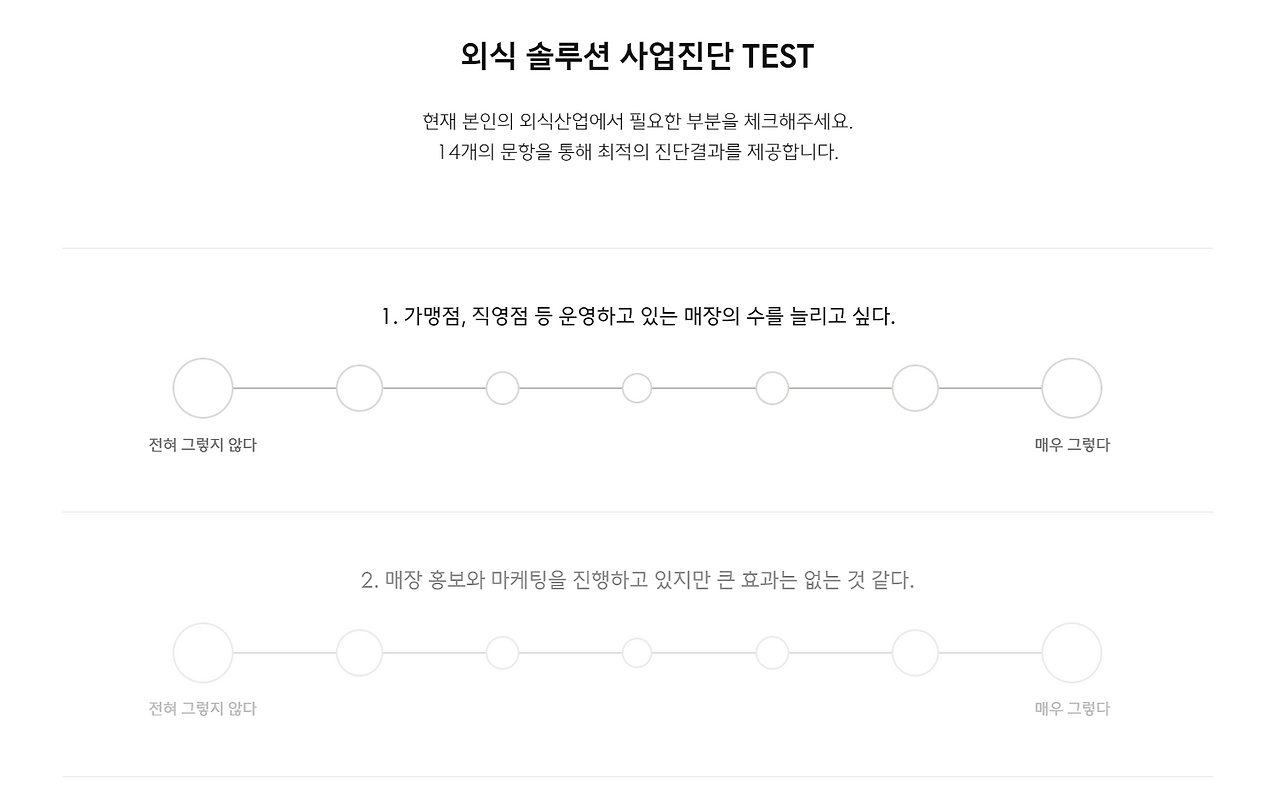
Task: Pick the third circle of question 1
Action: (503, 388)
